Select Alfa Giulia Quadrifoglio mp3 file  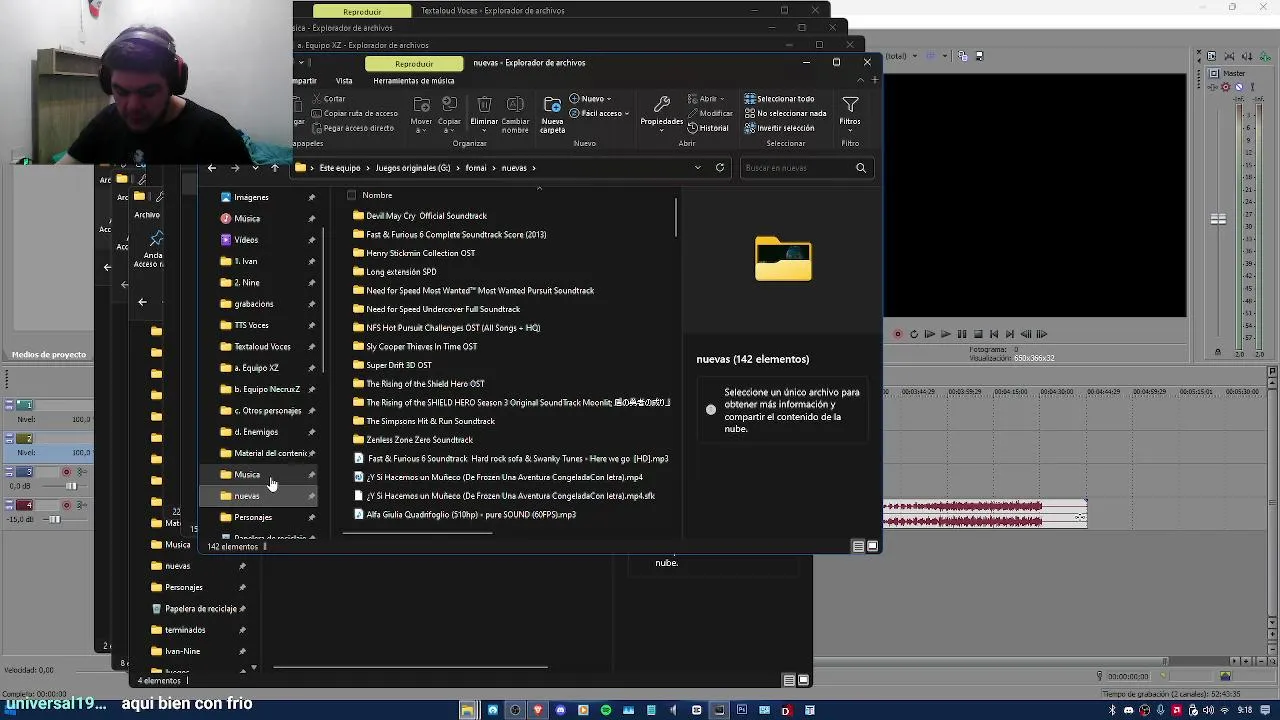click(470, 515)
